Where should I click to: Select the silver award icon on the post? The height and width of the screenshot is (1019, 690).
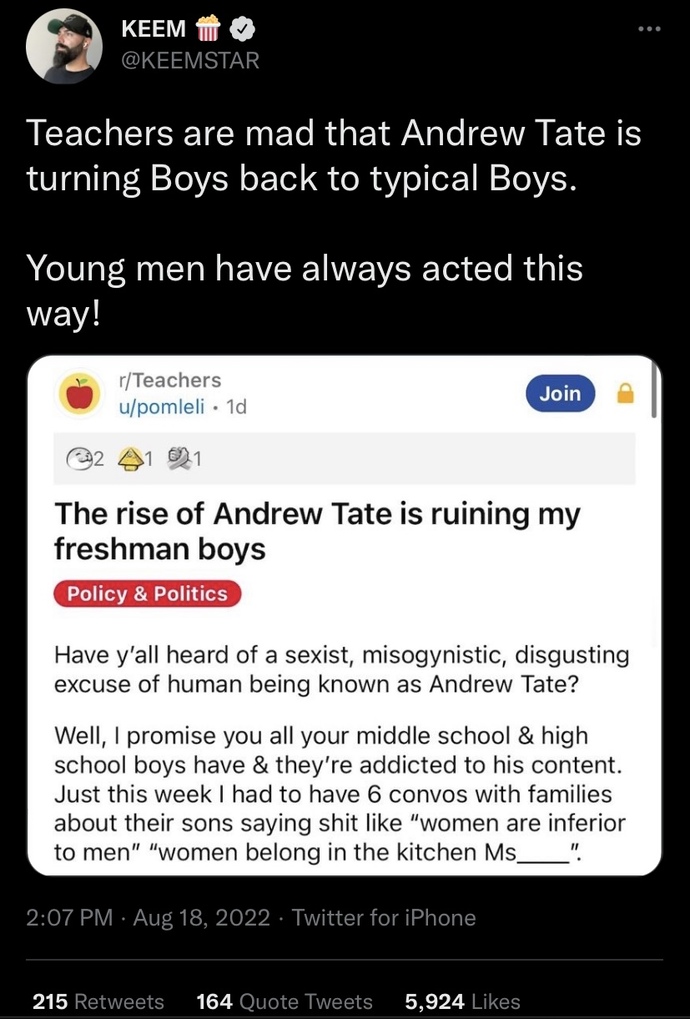click(x=80, y=457)
